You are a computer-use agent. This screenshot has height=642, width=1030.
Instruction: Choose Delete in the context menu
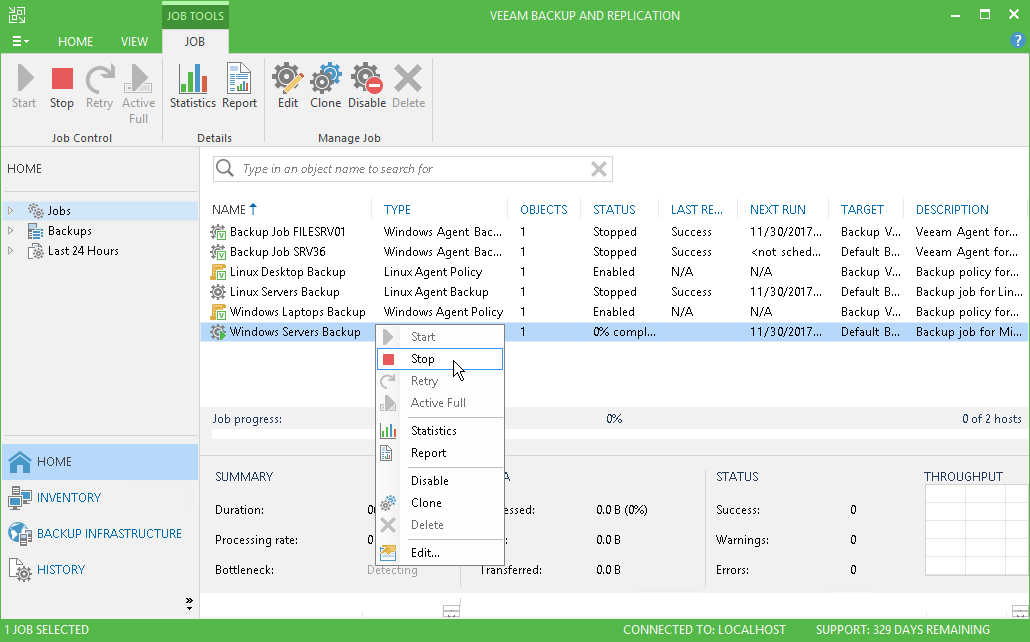tap(440, 525)
